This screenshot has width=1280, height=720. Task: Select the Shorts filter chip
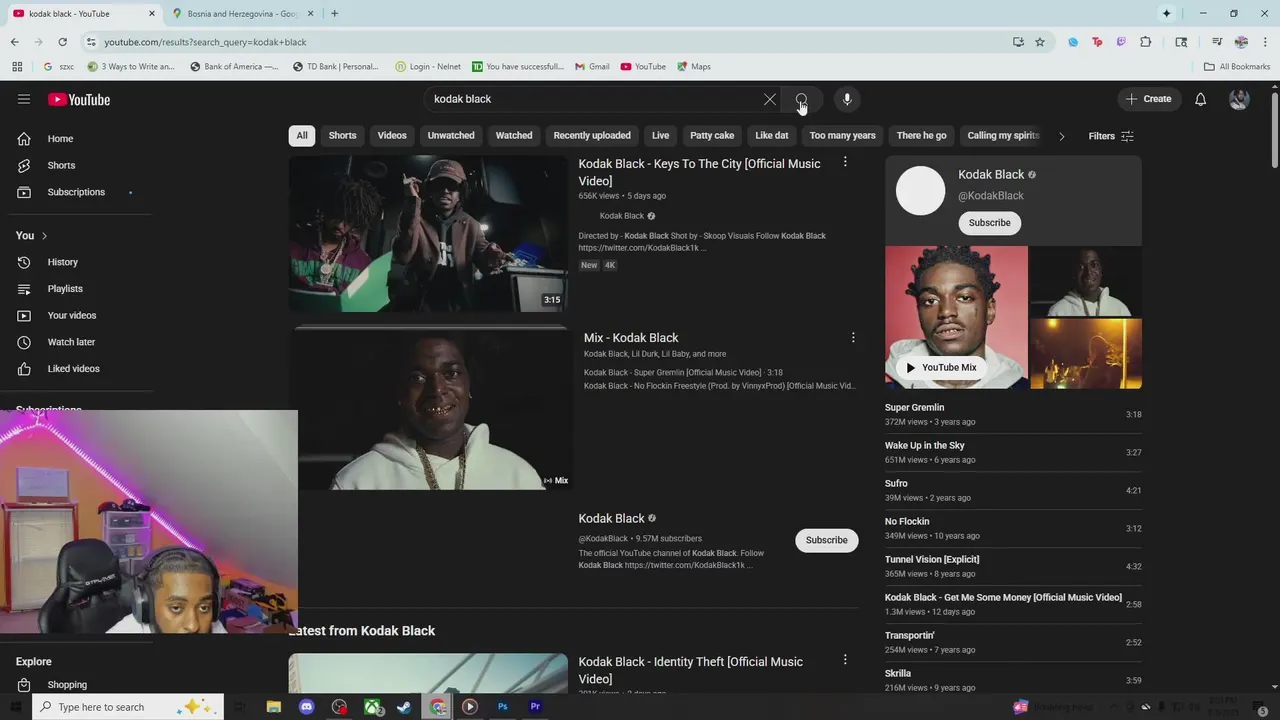click(x=342, y=136)
